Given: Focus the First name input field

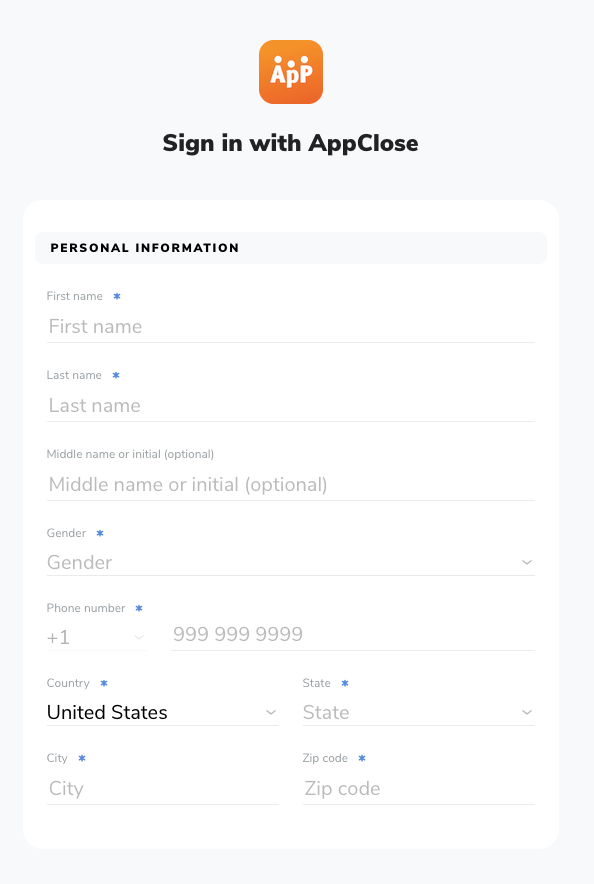Looking at the screenshot, I should (291, 326).
